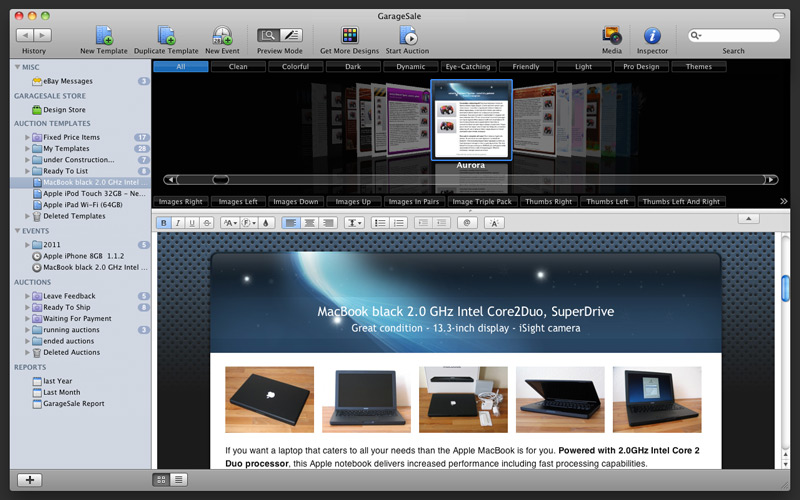Click the carousel left scroll arrow
The height and width of the screenshot is (500, 800).
170,180
